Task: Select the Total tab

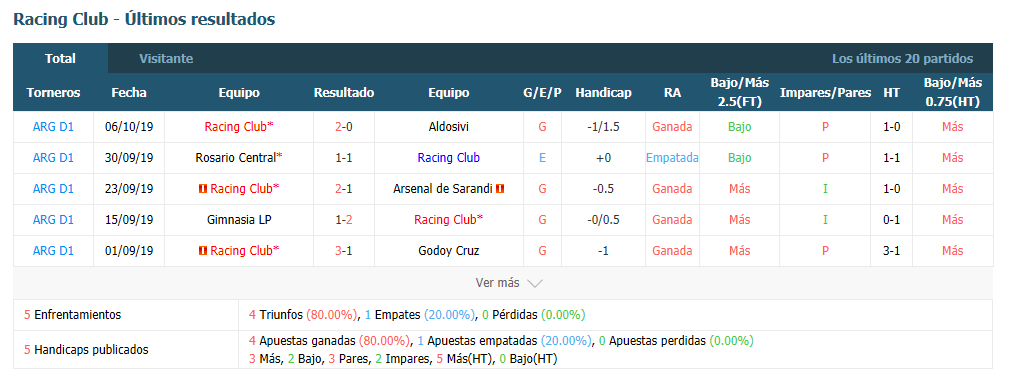Action: [61, 59]
